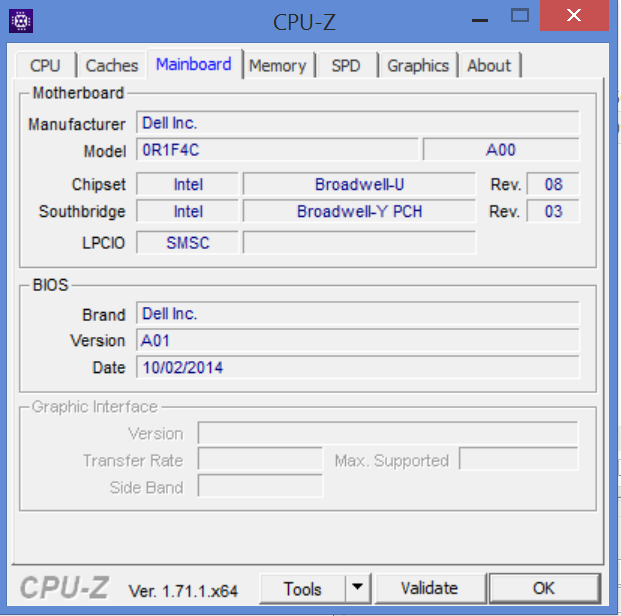Image resolution: width=621 pixels, height=616 pixels.
Task: Select the BIOS date 10/02/2014
Action: (358, 367)
